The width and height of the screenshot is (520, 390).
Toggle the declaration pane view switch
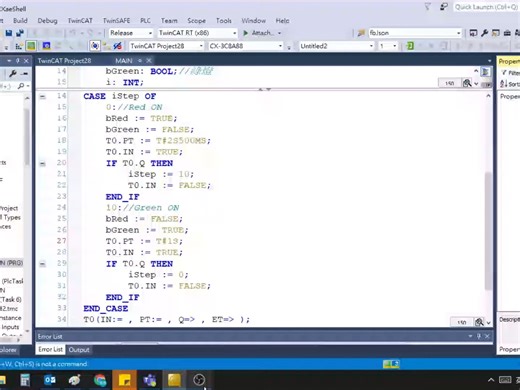tap(485, 72)
